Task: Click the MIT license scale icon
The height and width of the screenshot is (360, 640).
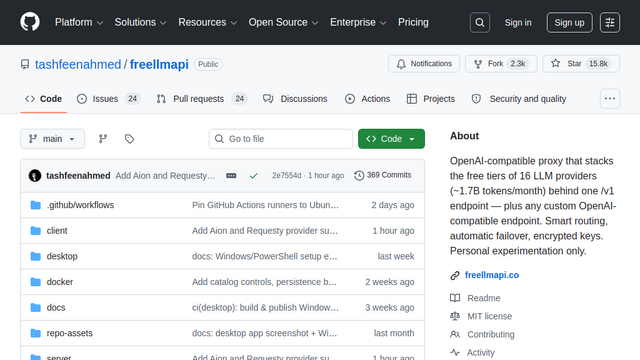Action: [x=455, y=316]
